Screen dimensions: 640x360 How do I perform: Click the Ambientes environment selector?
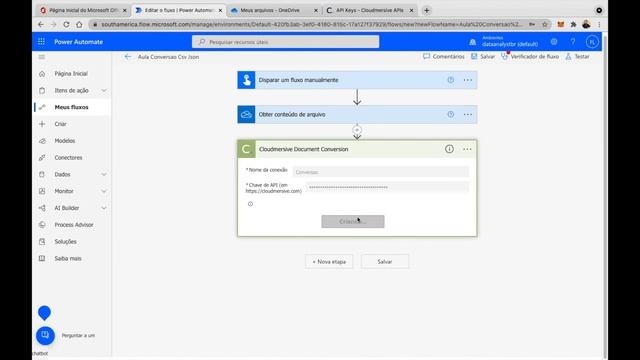(x=510, y=41)
